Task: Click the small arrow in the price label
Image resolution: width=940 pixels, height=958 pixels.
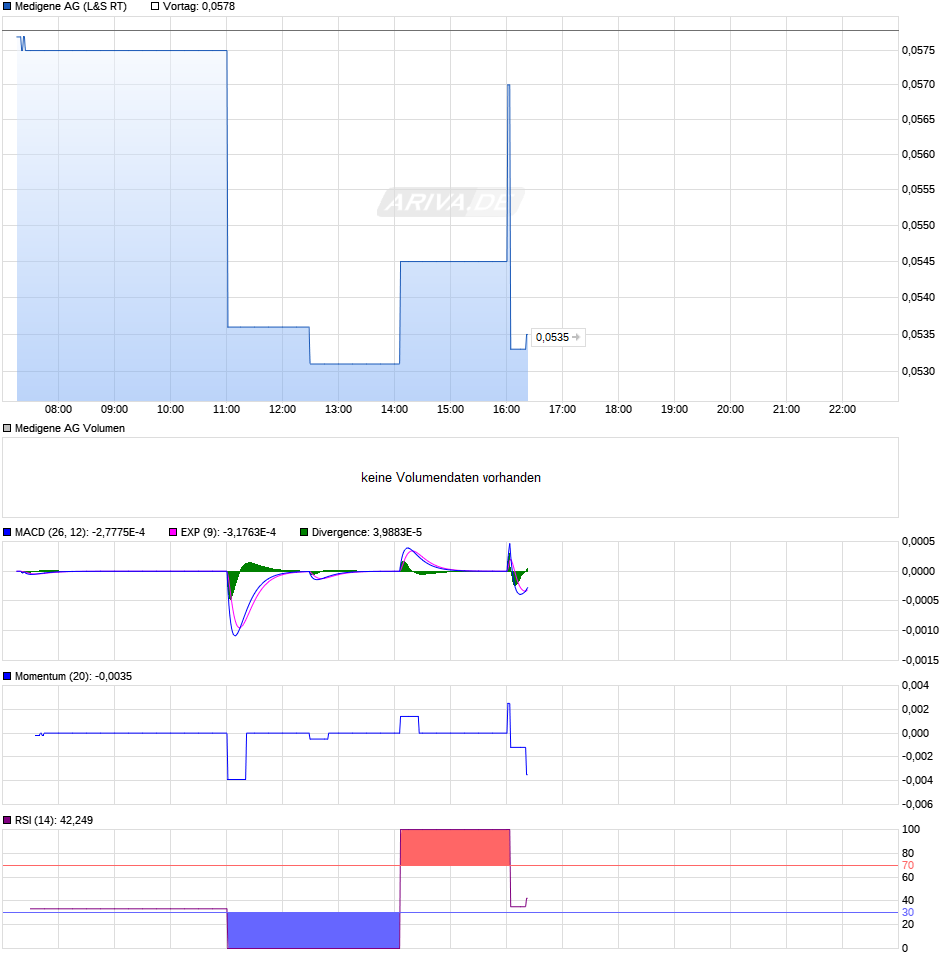Action: pyautogui.click(x=576, y=337)
